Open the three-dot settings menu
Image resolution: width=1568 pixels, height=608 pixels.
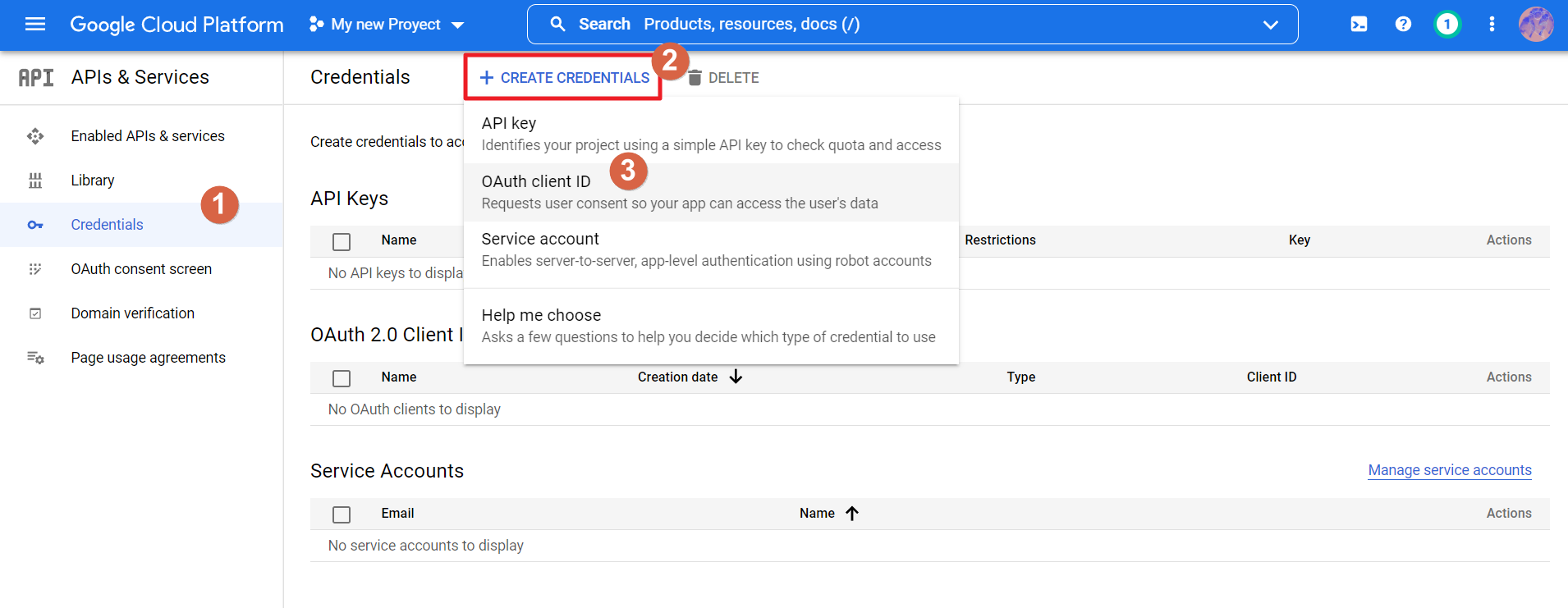tap(1492, 25)
